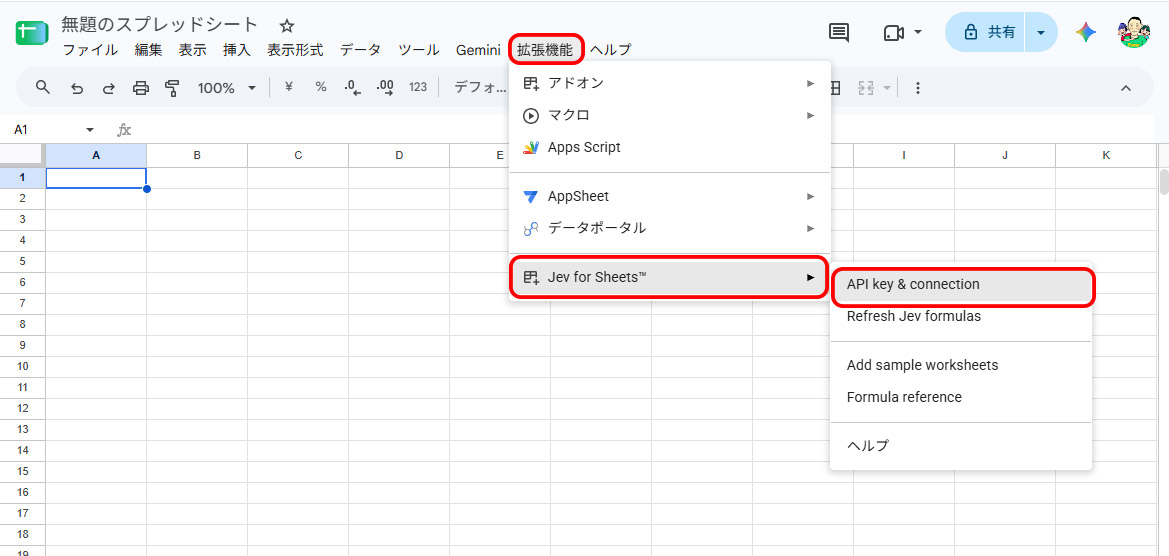Open the 編集 menu
The width and height of the screenshot is (1169, 556).
coord(148,50)
